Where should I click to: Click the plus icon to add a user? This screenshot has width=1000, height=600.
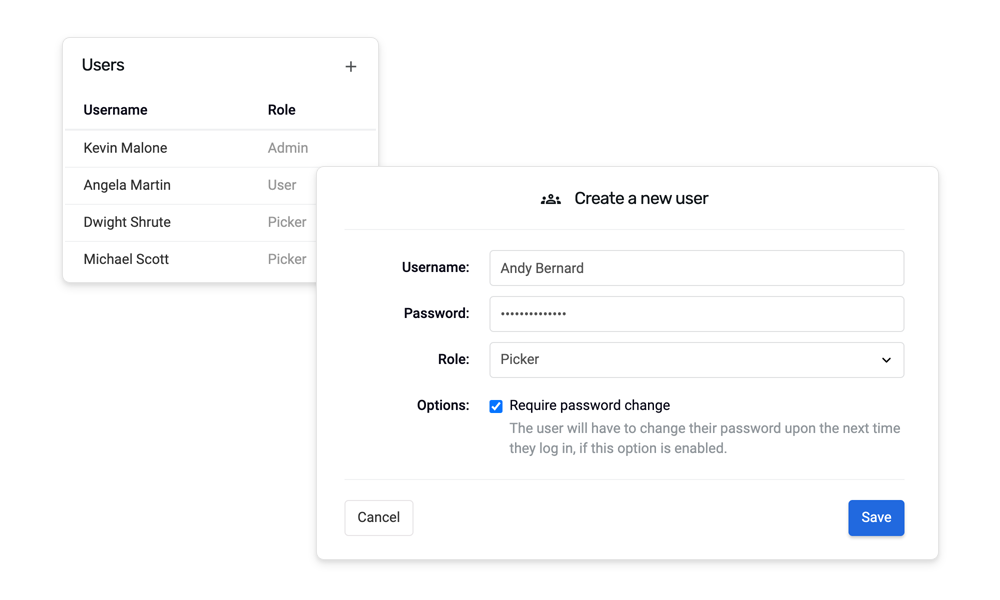tap(350, 67)
